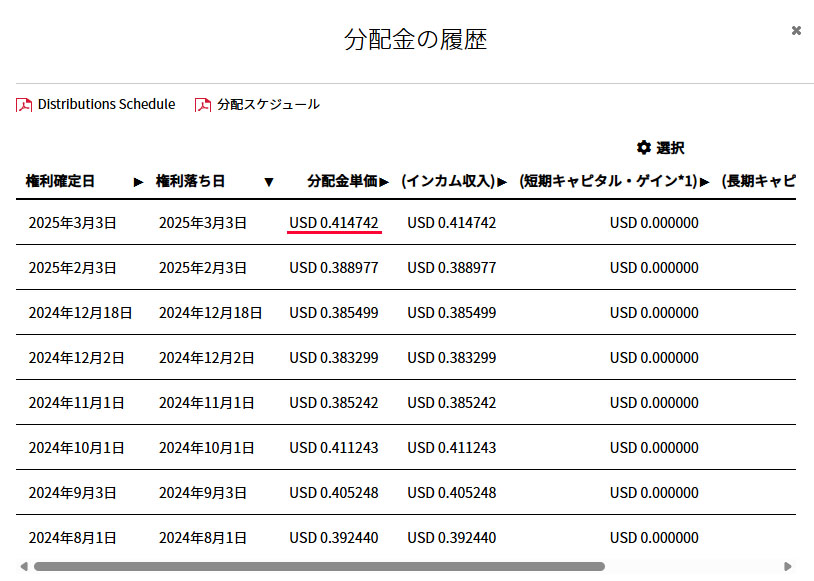Open the Distributions Schedule link
The image size is (814, 581).
coord(106,105)
